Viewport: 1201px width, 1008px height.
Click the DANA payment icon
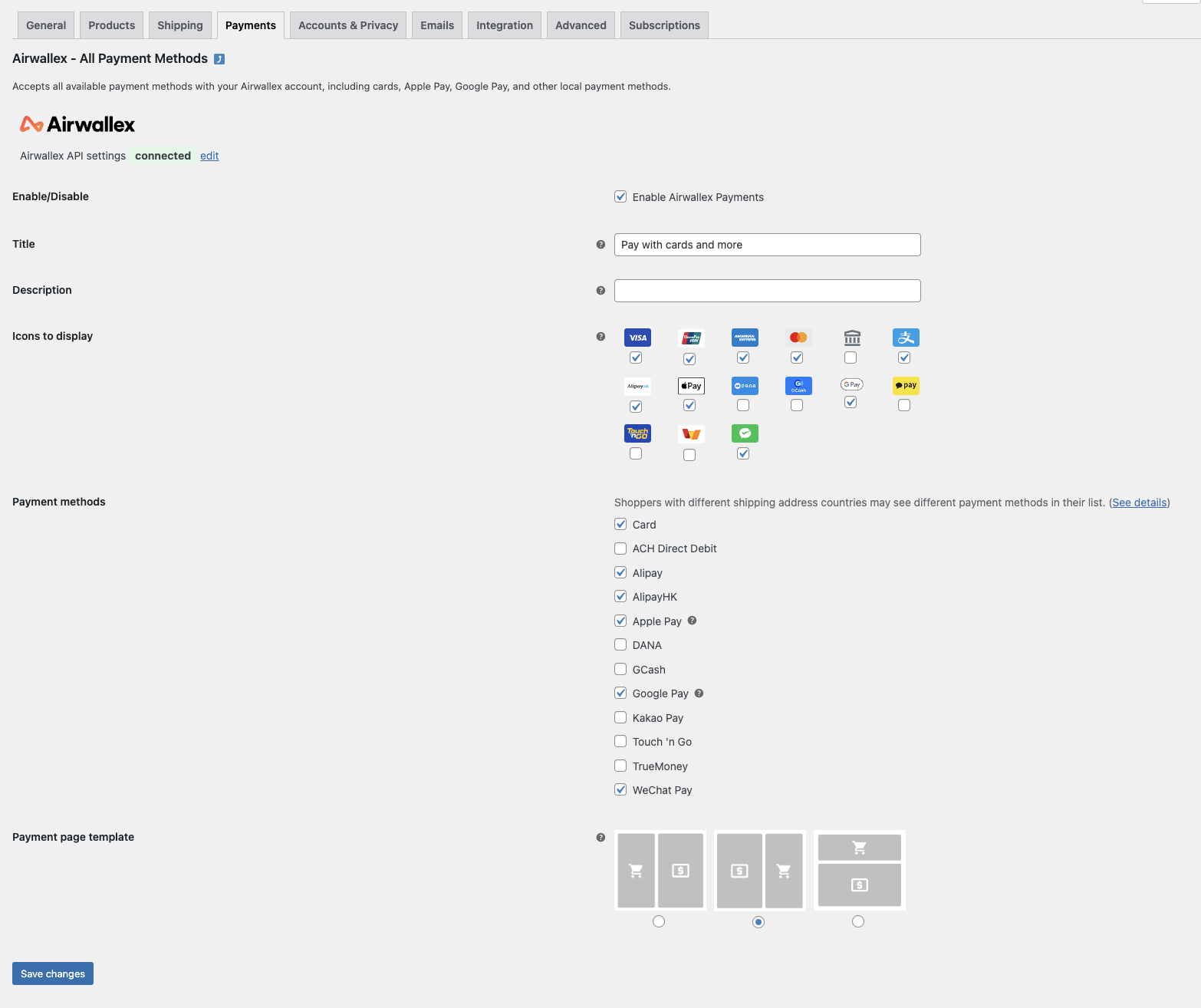pos(744,385)
